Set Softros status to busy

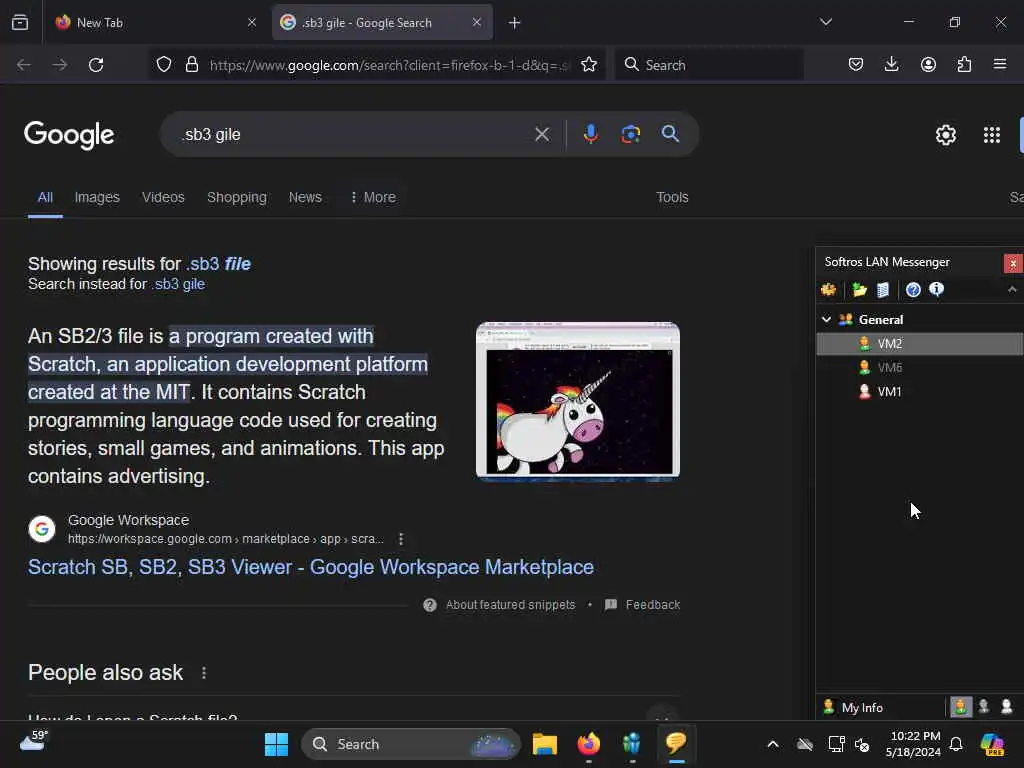click(x=984, y=707)
